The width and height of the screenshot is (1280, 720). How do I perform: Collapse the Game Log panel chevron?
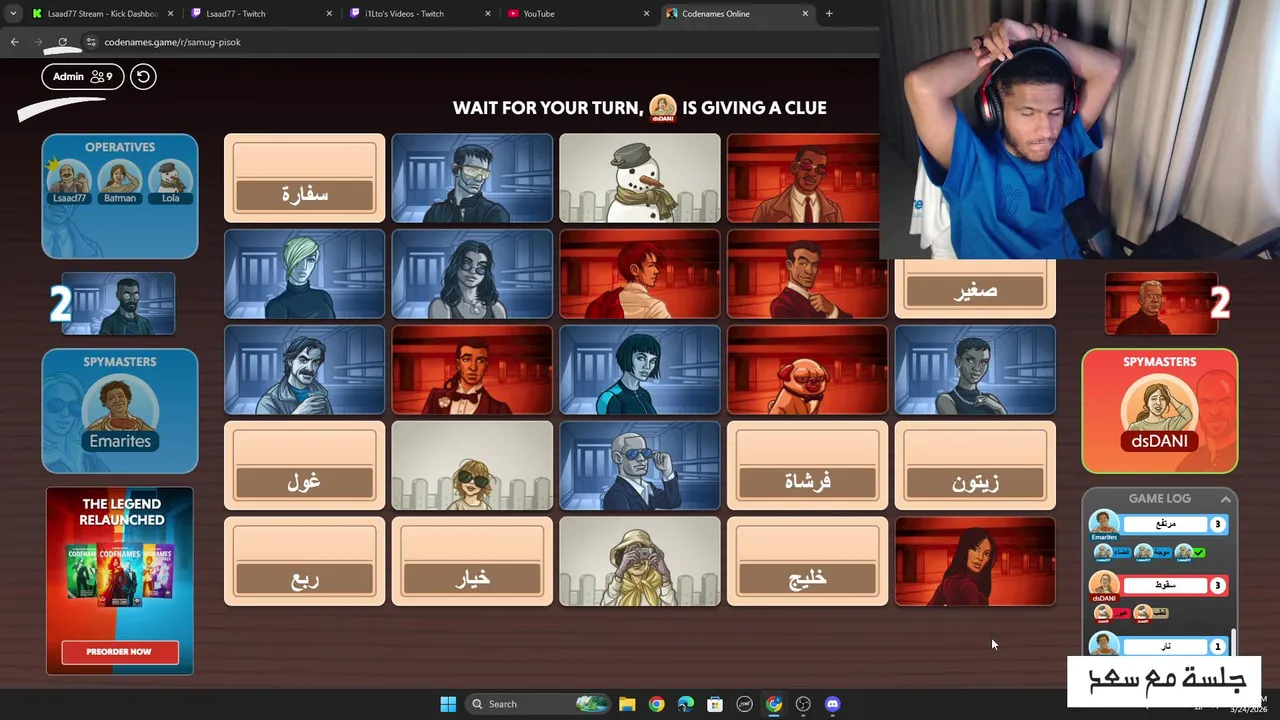click(1225, 498)
